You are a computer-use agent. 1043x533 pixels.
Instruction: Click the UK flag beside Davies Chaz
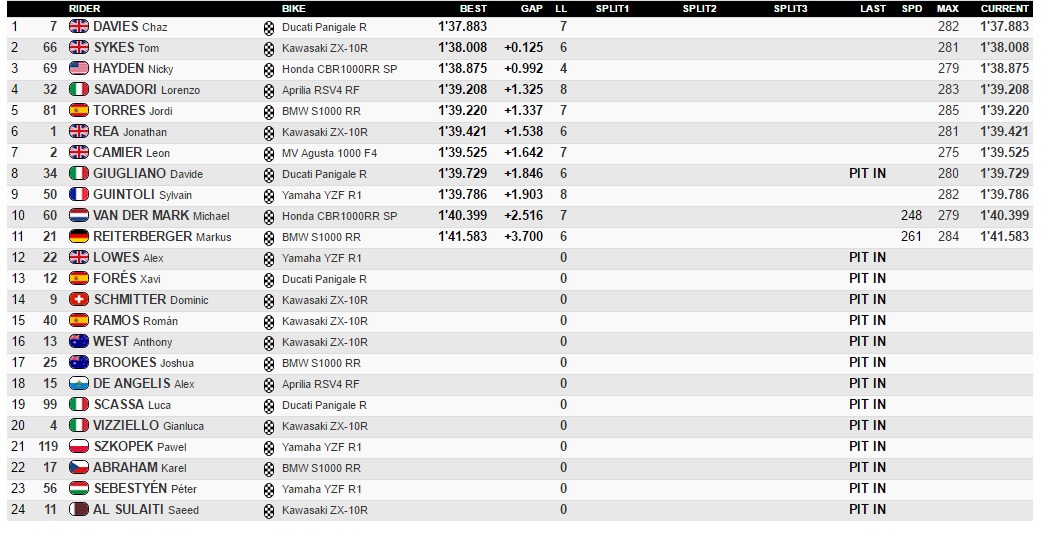click(78, 27)
